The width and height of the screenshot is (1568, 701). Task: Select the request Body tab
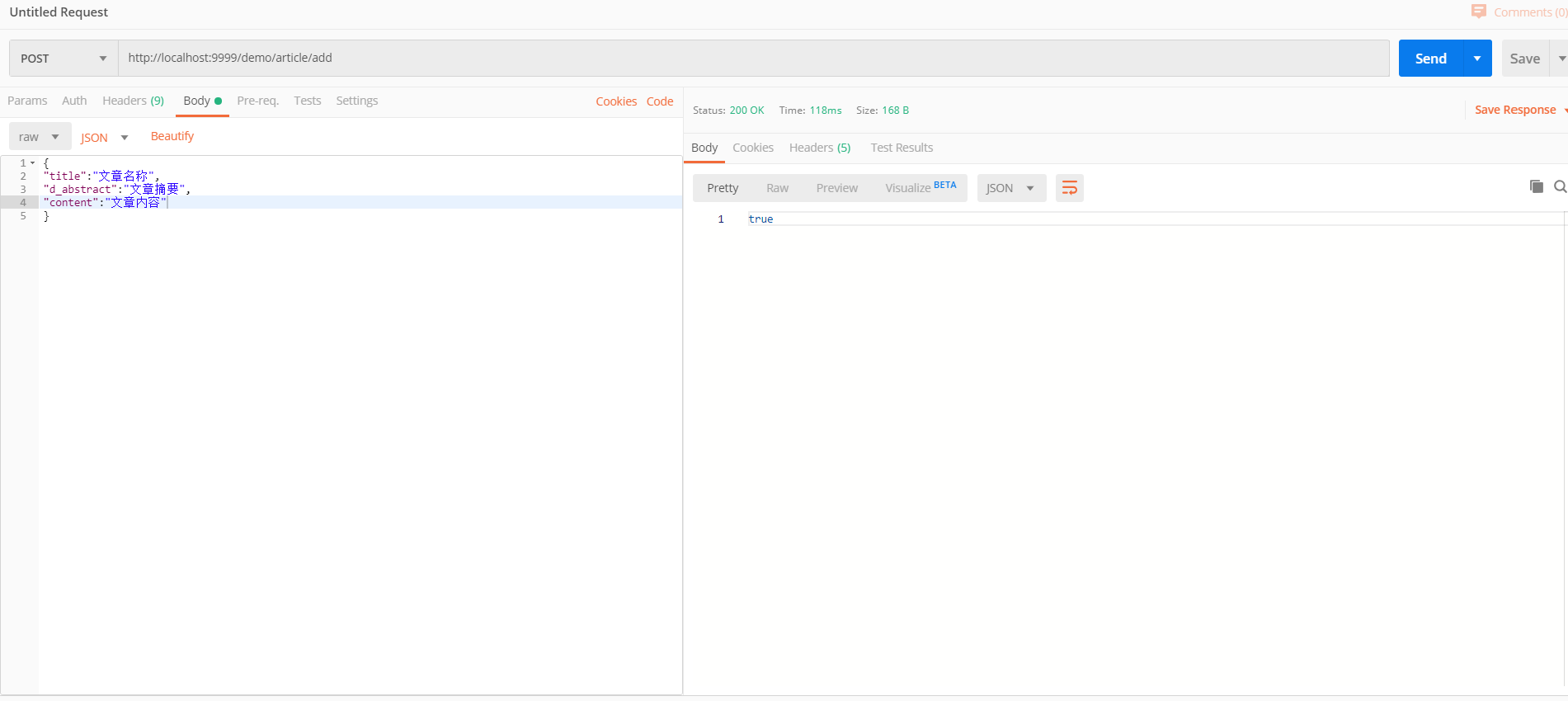[x=202, y=101]
